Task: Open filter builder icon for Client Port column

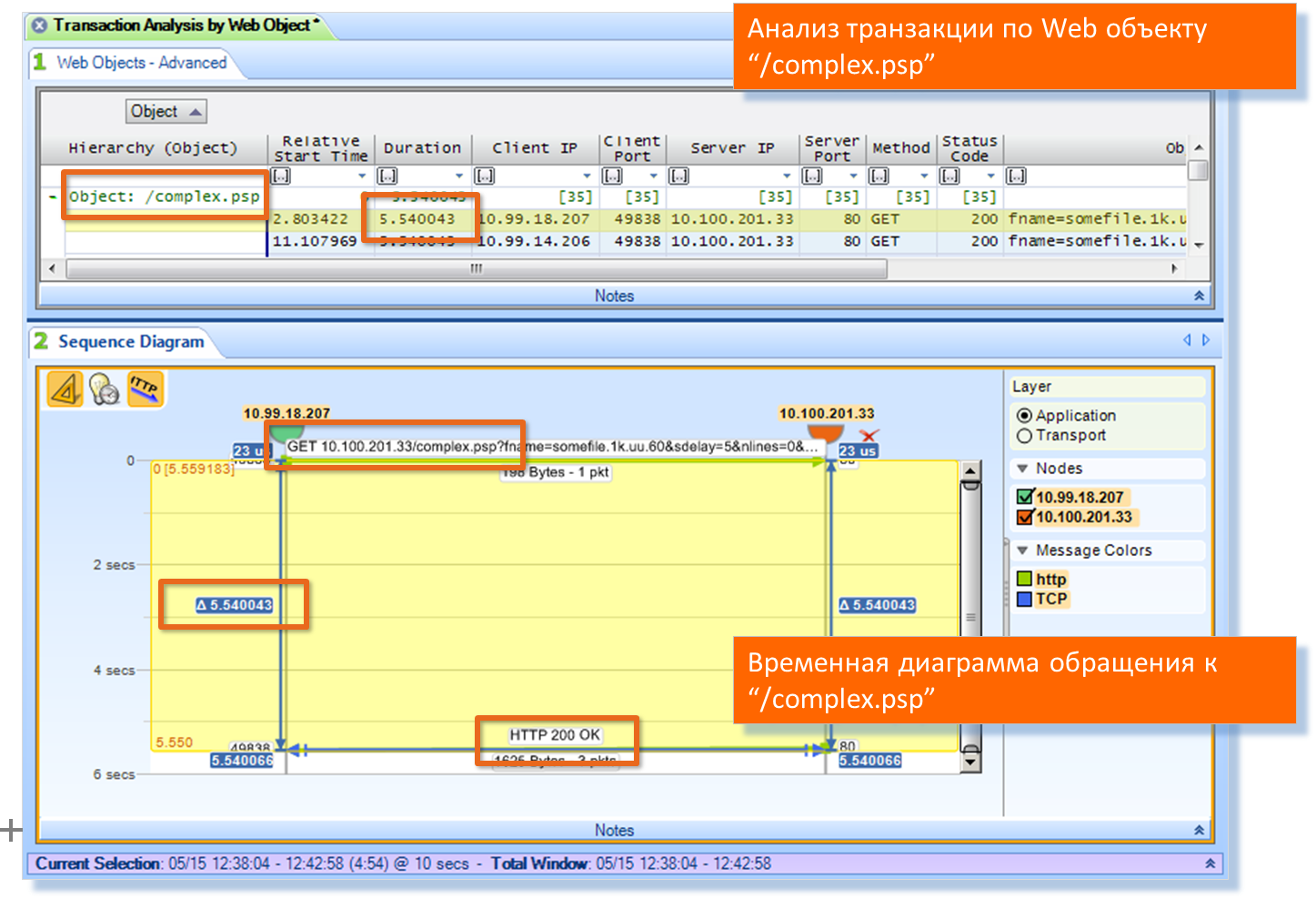Action: 613,176
